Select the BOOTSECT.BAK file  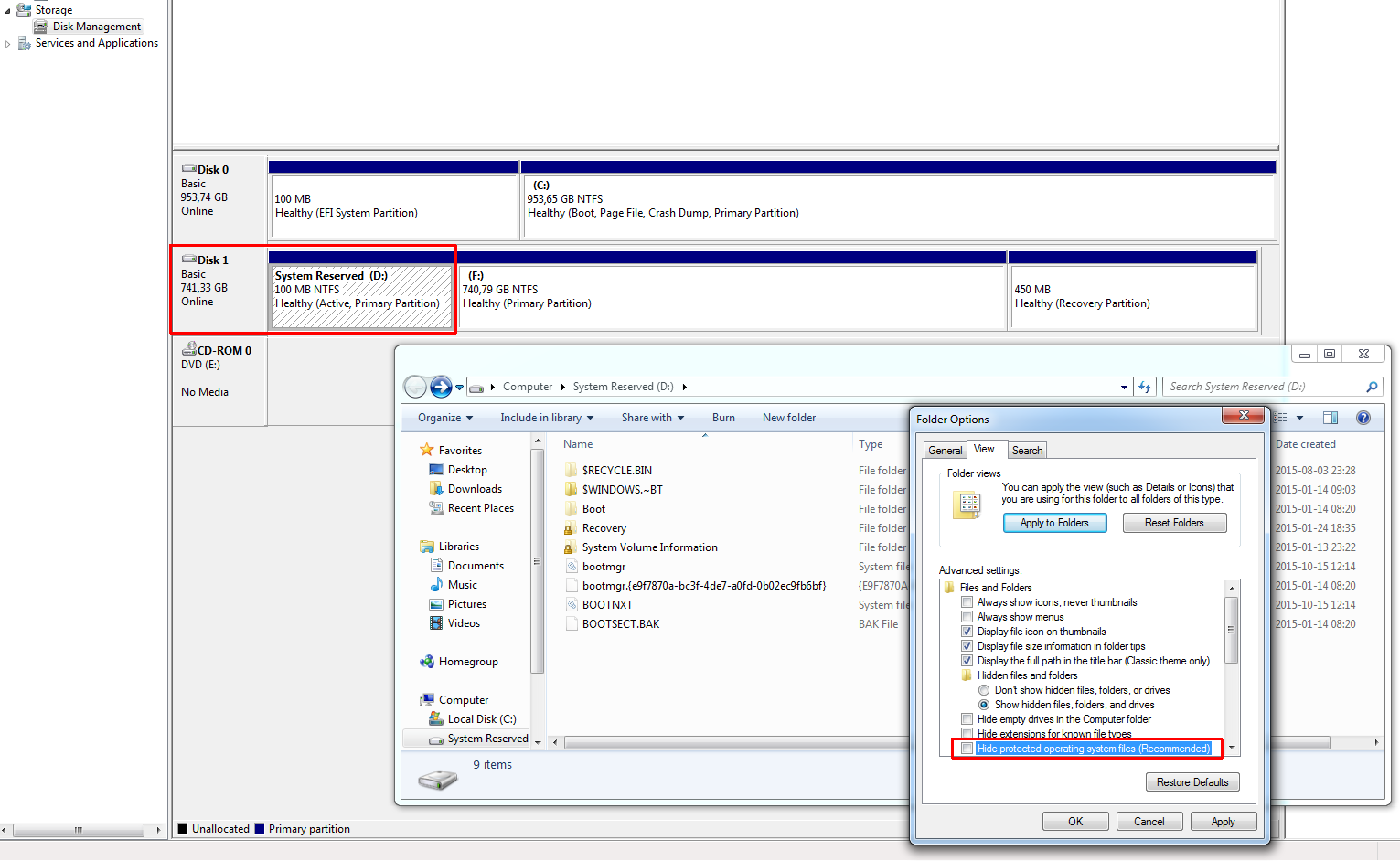620,624
